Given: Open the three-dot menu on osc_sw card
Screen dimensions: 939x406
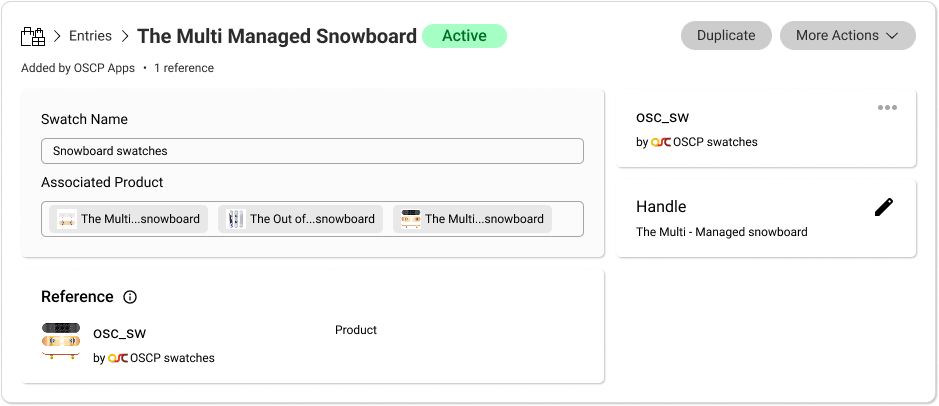Looking at the screenshot, I should [887, 108].
